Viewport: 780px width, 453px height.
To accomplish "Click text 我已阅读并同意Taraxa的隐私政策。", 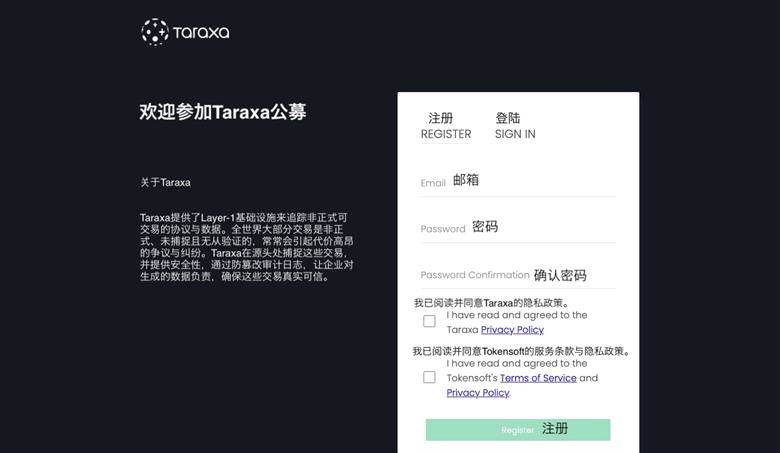I will (491, 303).
